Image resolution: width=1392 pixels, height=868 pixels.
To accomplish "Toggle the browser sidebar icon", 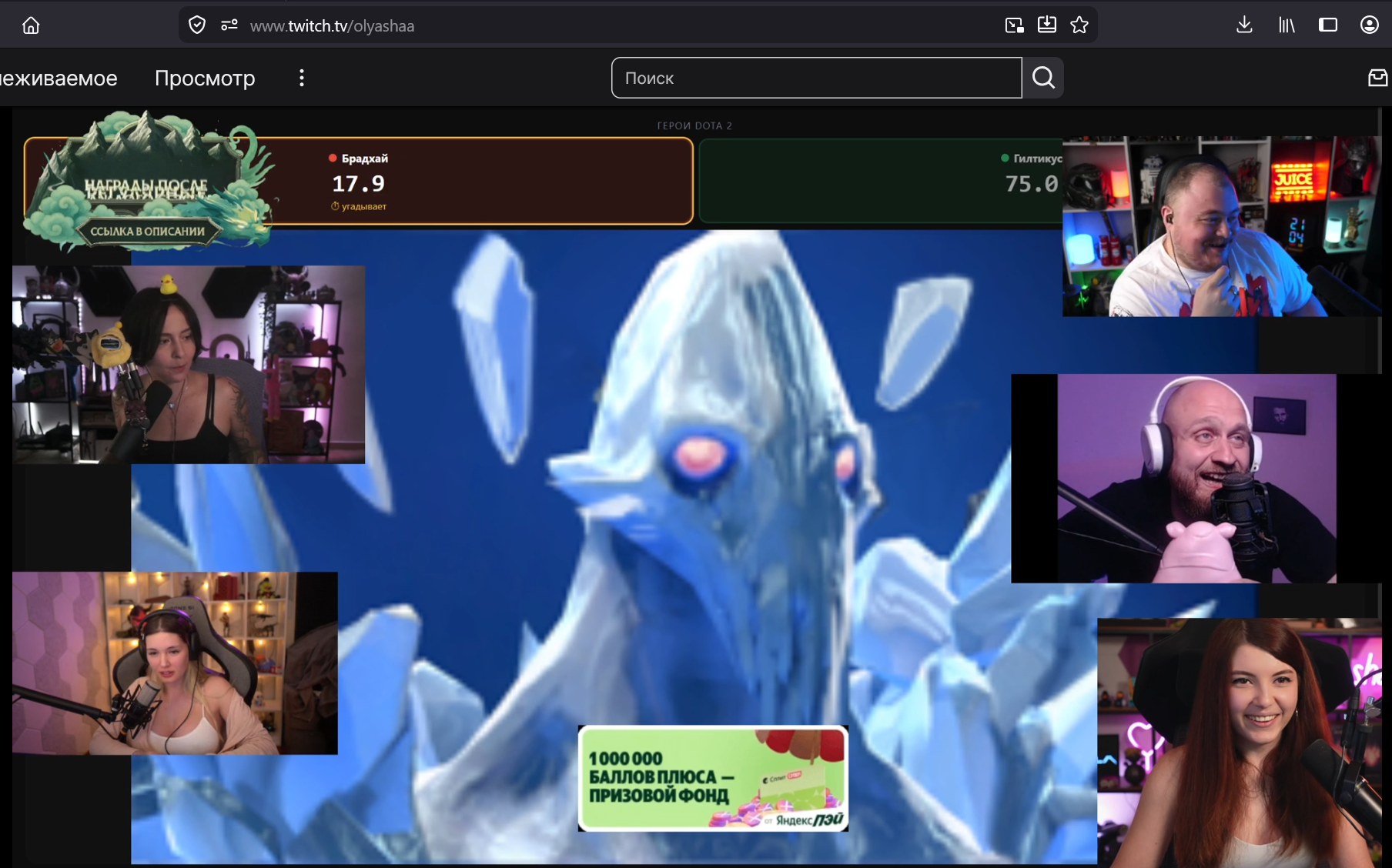I will click(1328, 25).
